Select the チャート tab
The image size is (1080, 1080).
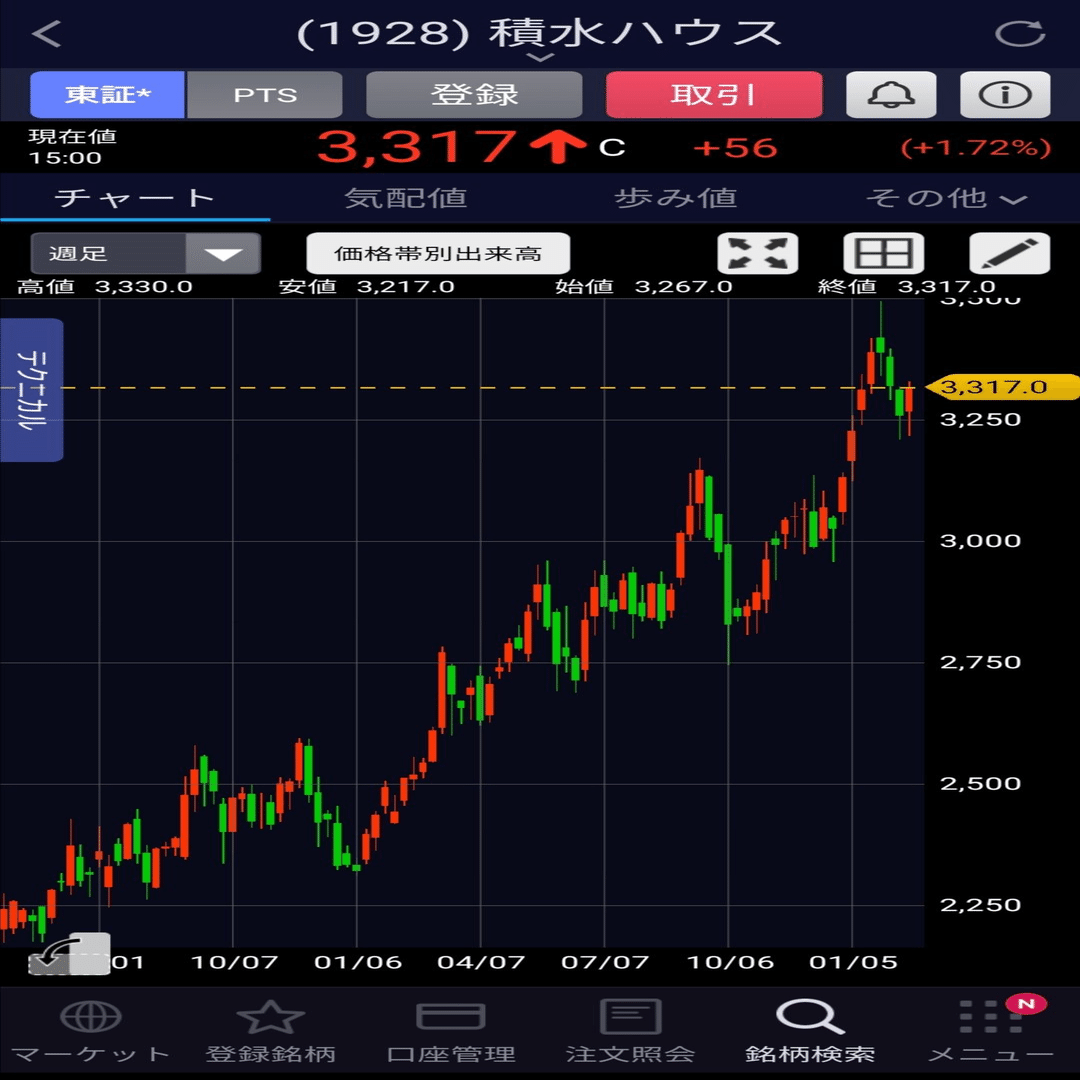135,198
